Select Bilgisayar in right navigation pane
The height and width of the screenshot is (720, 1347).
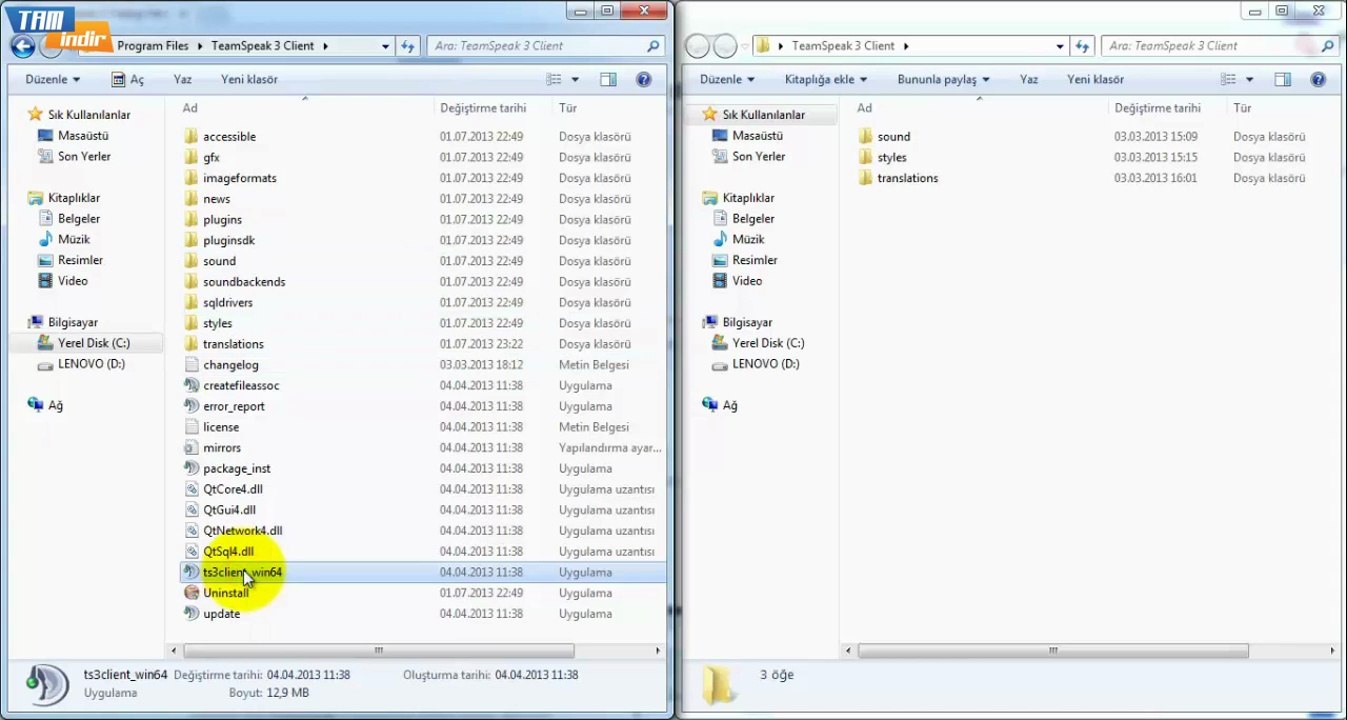tap(737, 322)
